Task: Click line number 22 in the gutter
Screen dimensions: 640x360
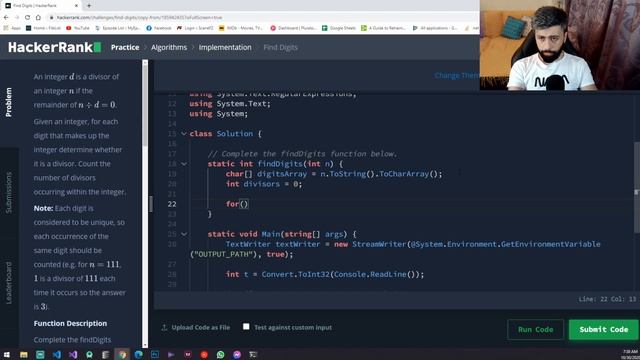Action: (172, 204)
